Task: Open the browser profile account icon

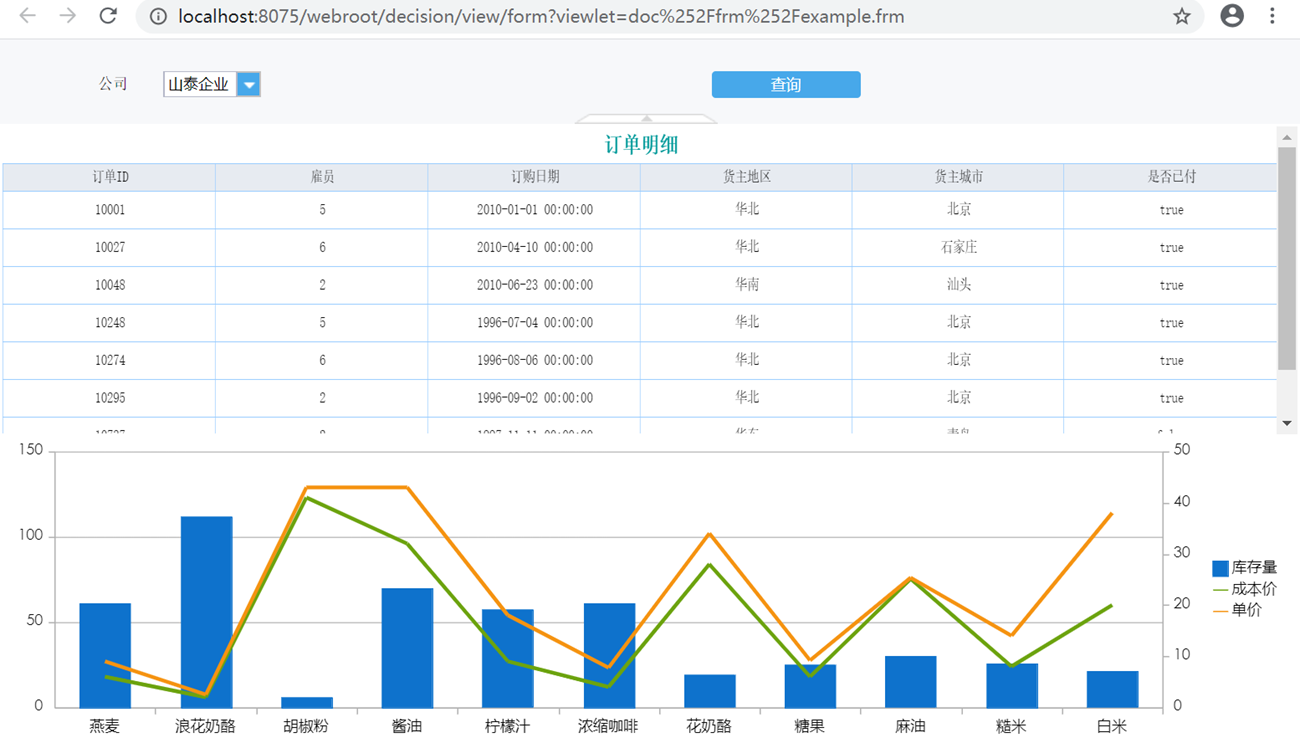Action: pos(1232,16)
